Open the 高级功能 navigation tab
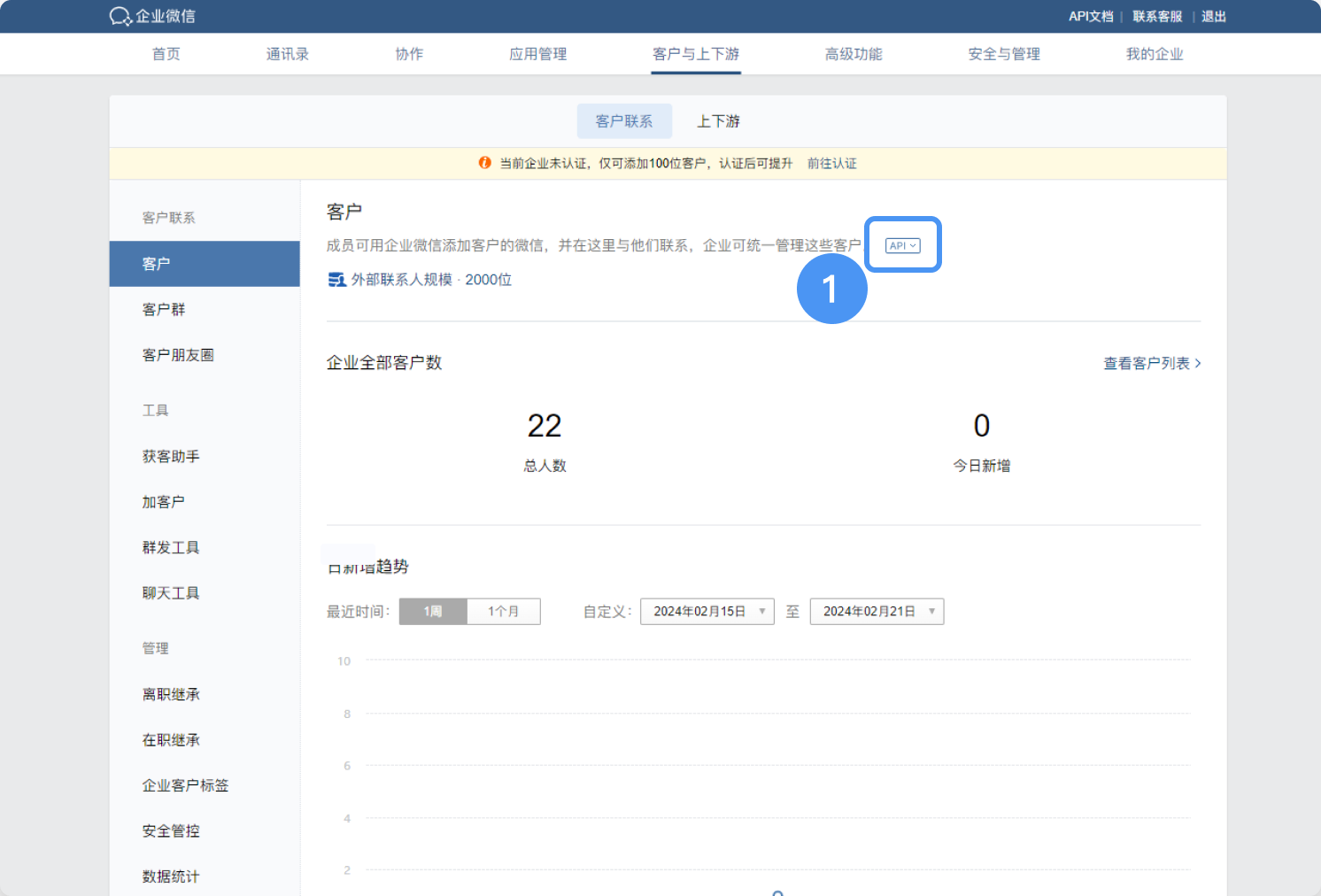The height and width of the screenshot is (896, 1321). pyautogui.click(x=854, y=54)
